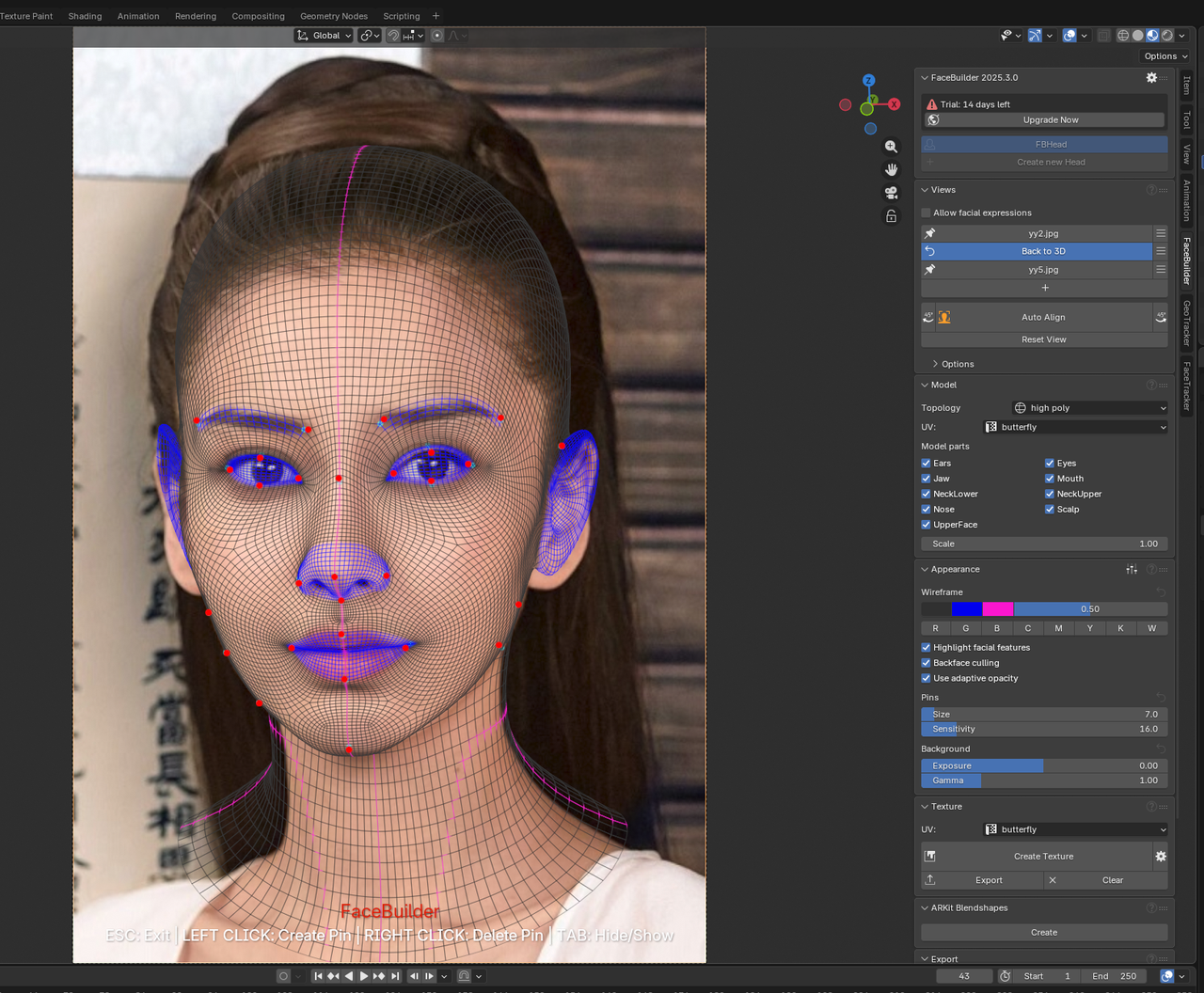The width and height of the screenshot is (1204, 993).
Task: Disable Backface culling checkbox
Action: click(927, 663)
